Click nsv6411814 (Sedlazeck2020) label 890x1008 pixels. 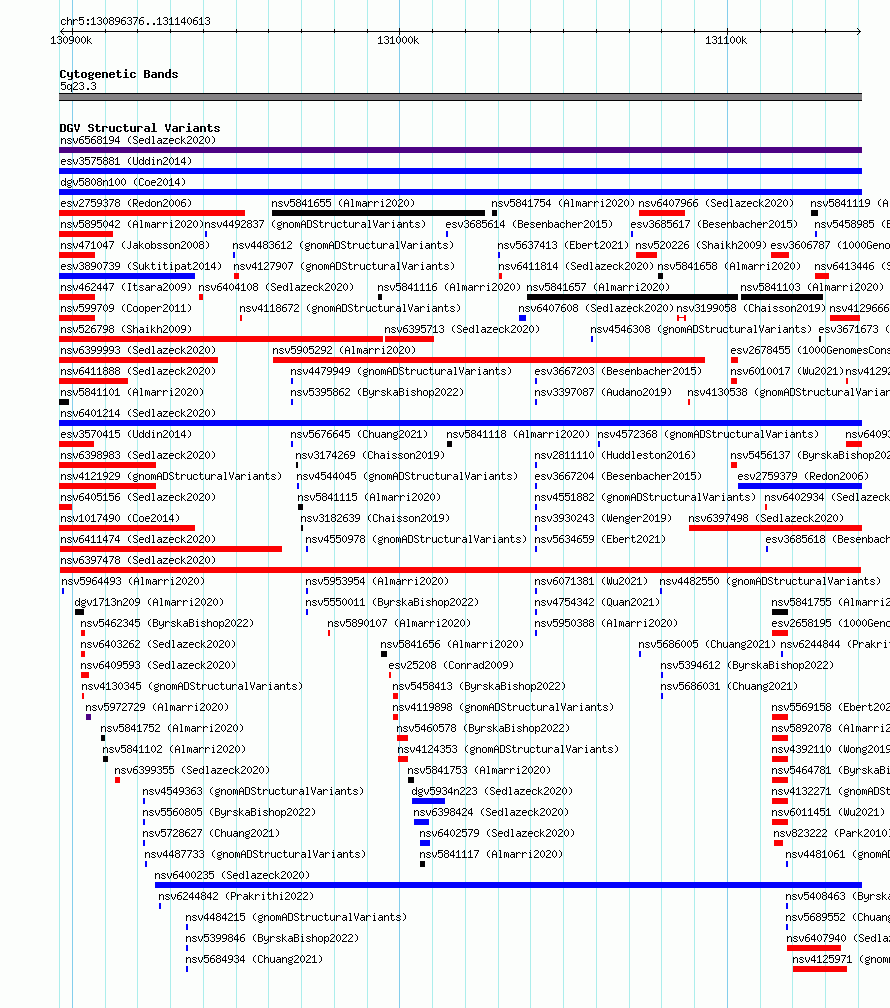(x=576, y=266)
